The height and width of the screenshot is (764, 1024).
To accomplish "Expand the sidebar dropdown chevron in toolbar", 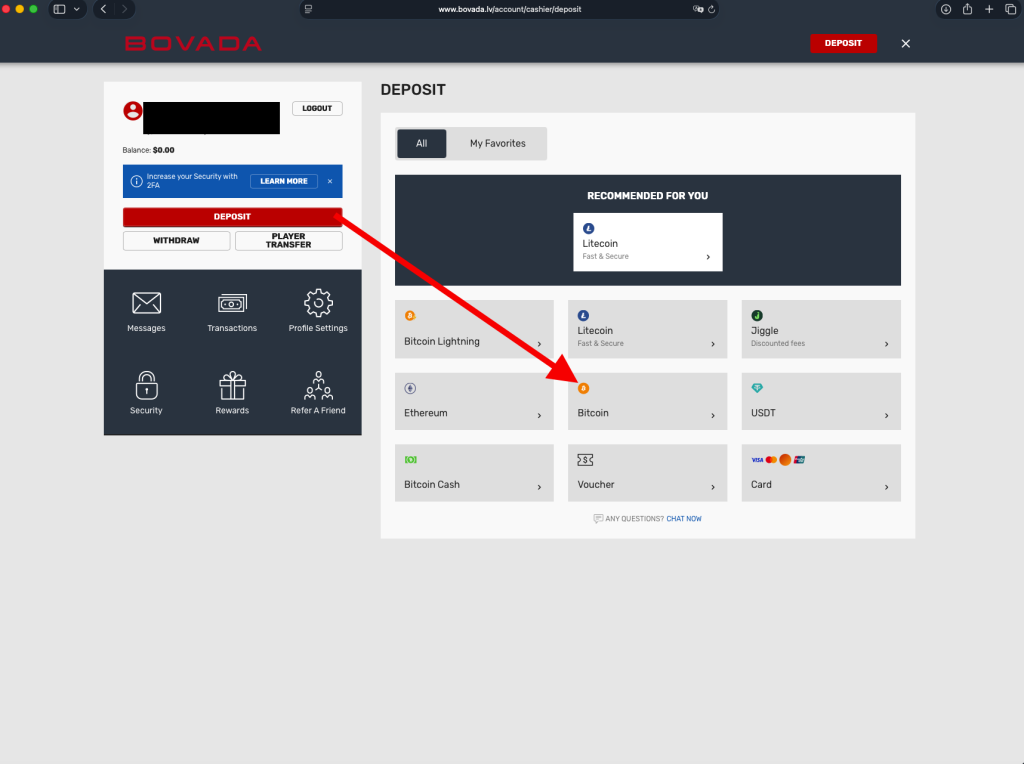I will point(76,9).
